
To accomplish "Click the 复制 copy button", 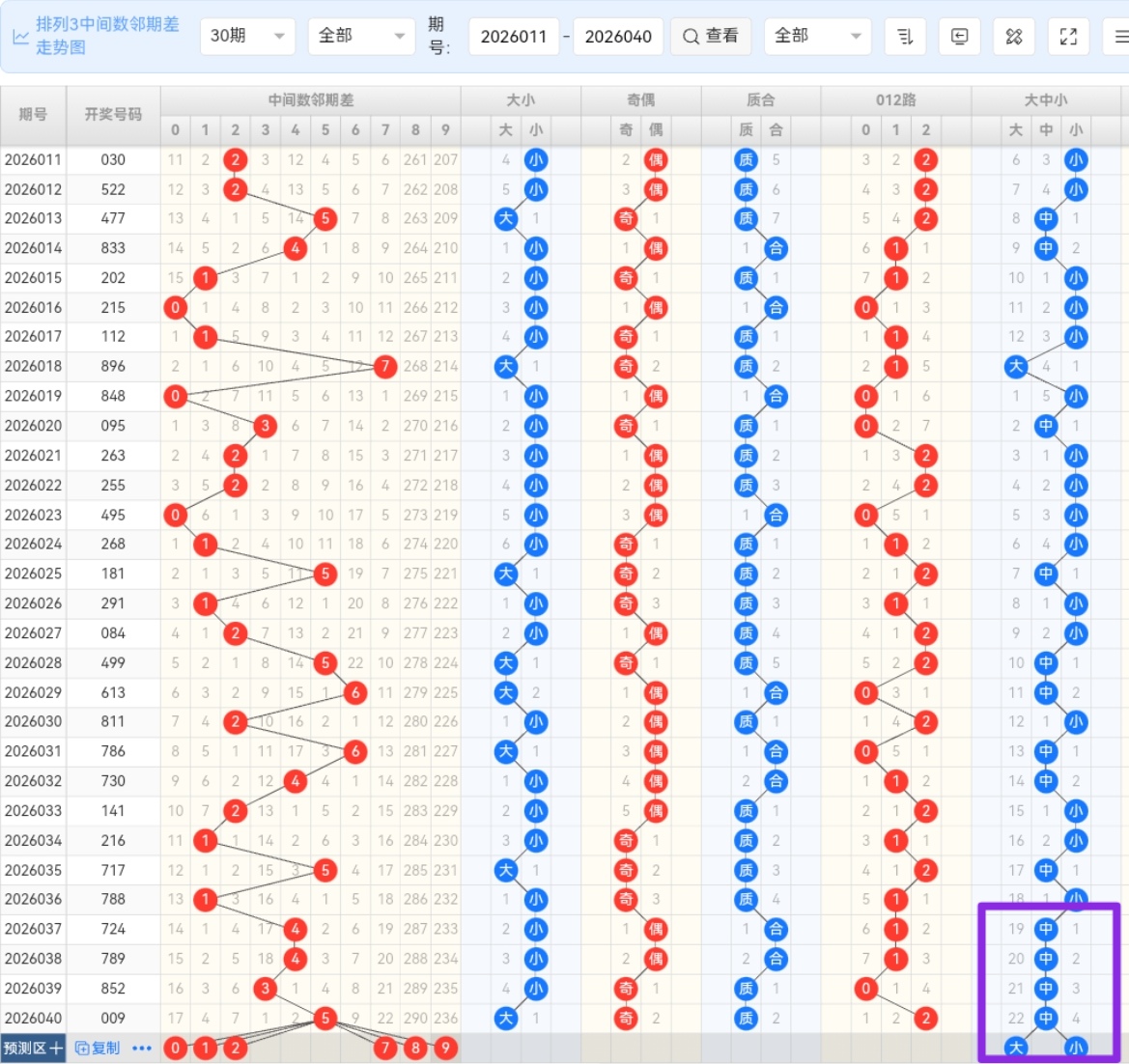I will pos(98,1049).
